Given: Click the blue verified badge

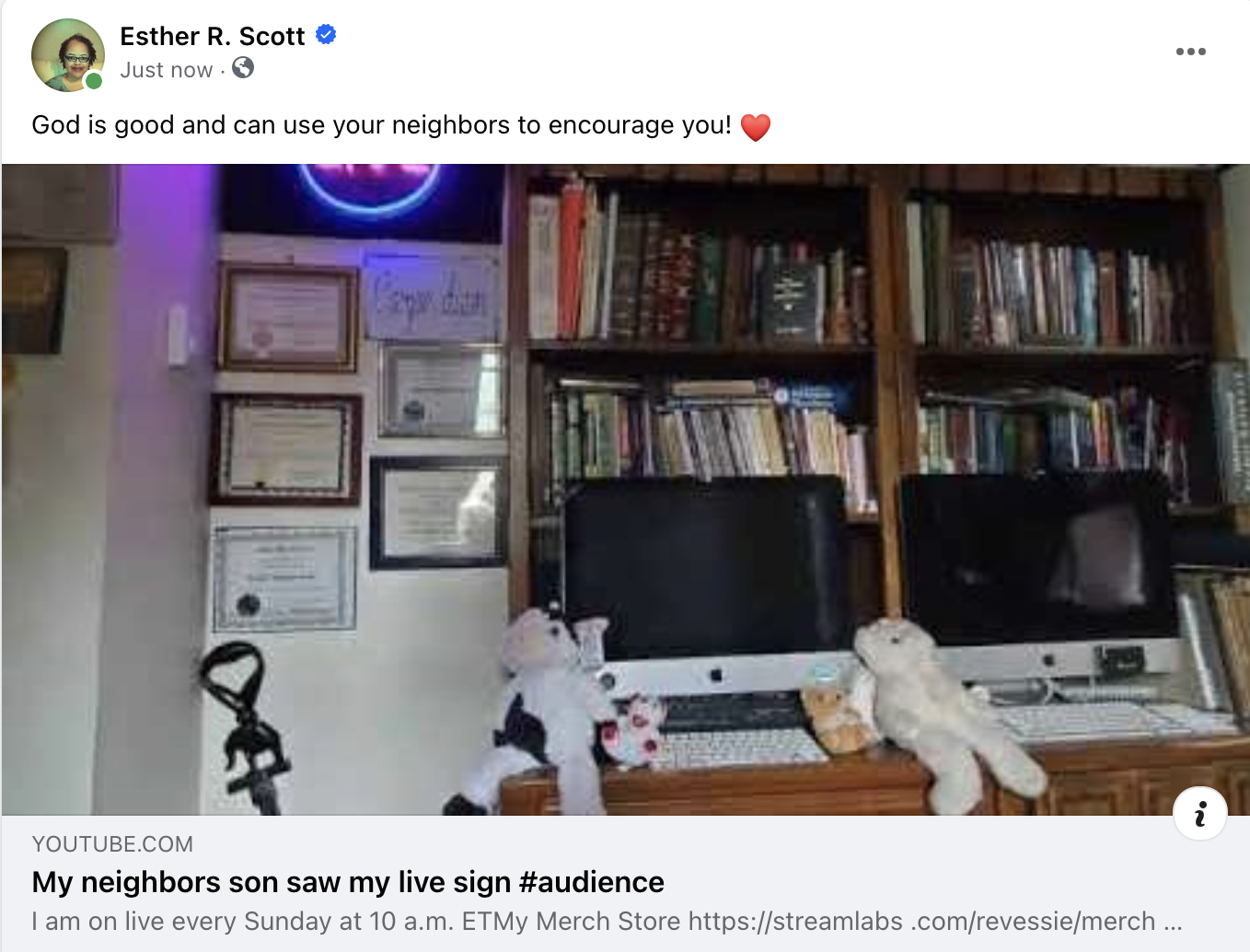Looking at the screenshot, I should point(326,35).
